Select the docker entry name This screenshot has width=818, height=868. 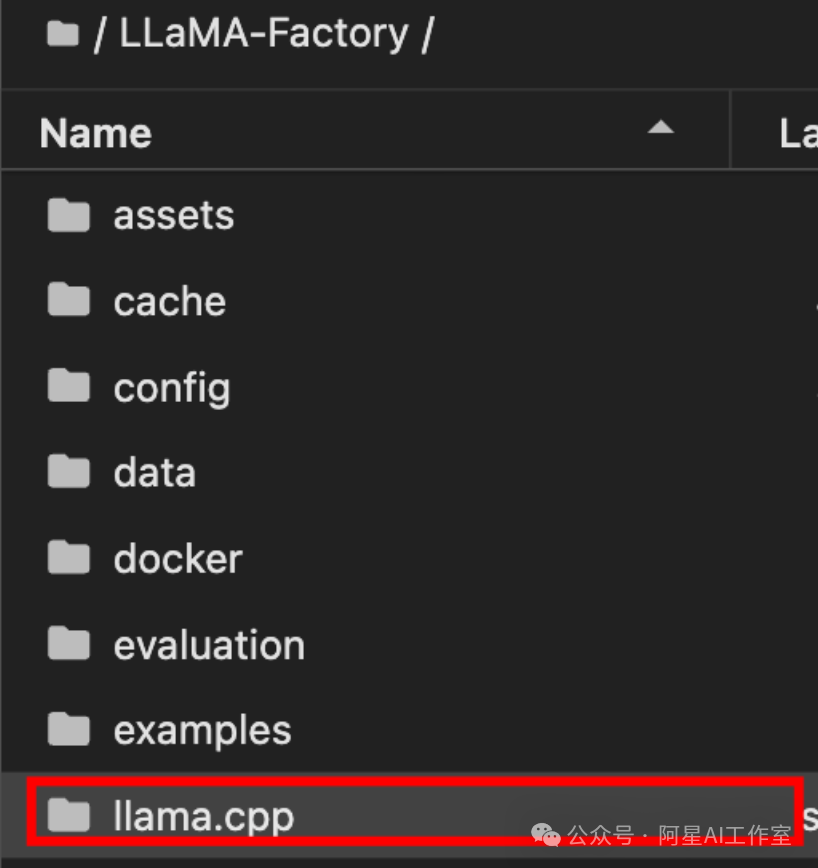click(178, 558)
